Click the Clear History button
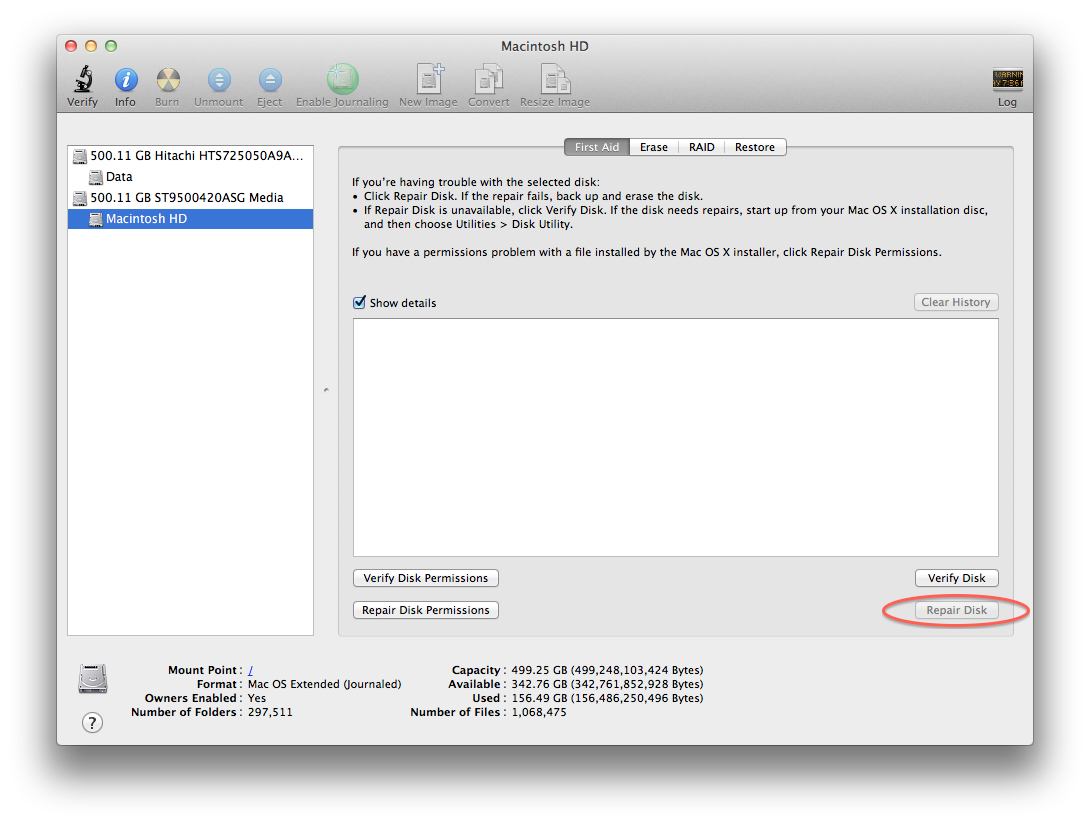The image size is (1090, 824). 956,302
